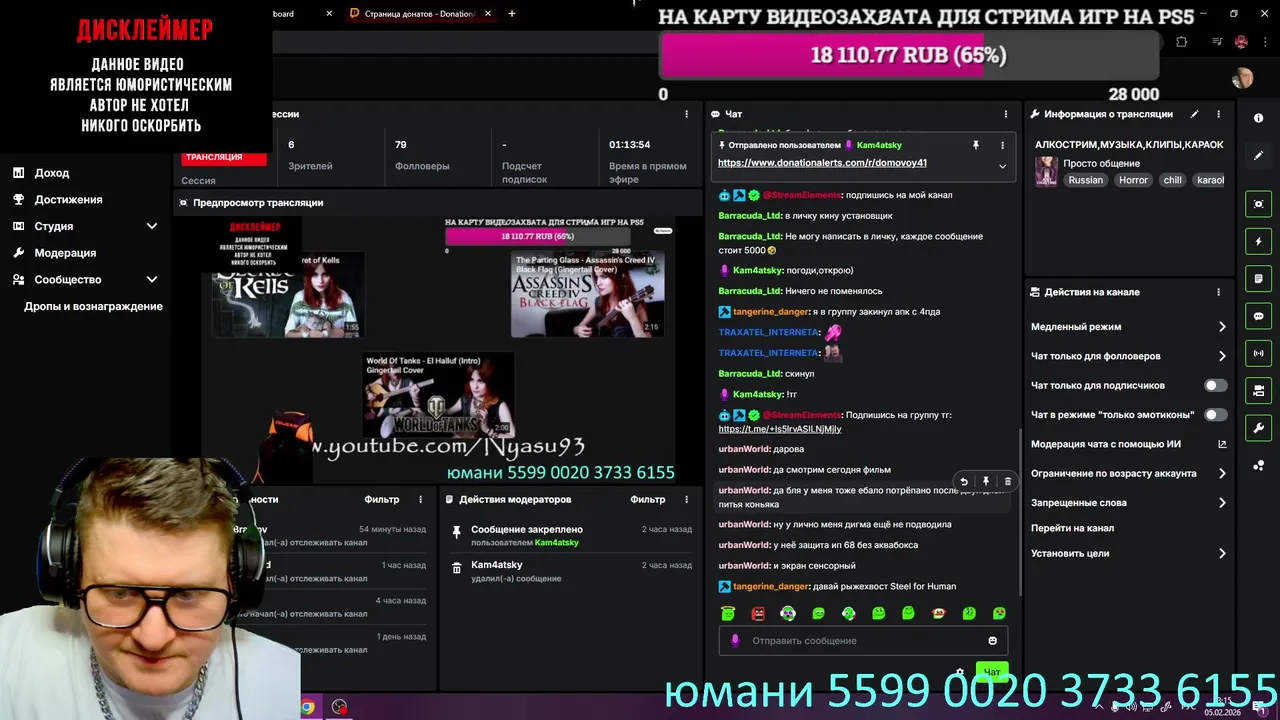Open Действия на канале three-dot menu
The height and width of the screenshot is (720, 1280).
[1218, 292]
